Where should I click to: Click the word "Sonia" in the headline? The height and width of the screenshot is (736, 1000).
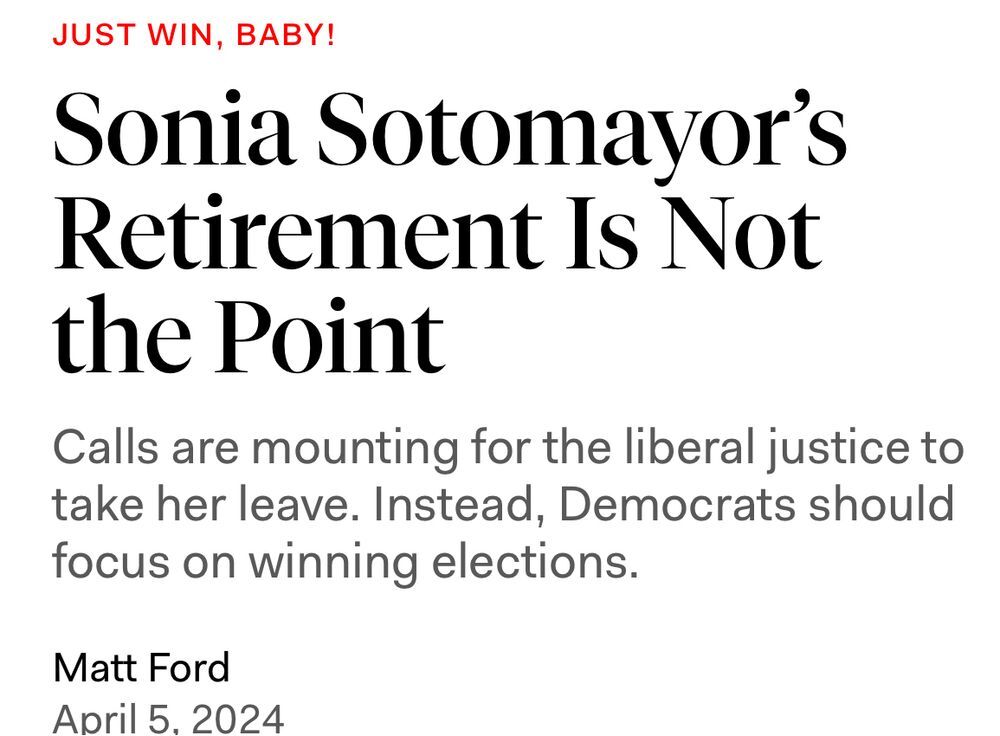pos(173,129)
